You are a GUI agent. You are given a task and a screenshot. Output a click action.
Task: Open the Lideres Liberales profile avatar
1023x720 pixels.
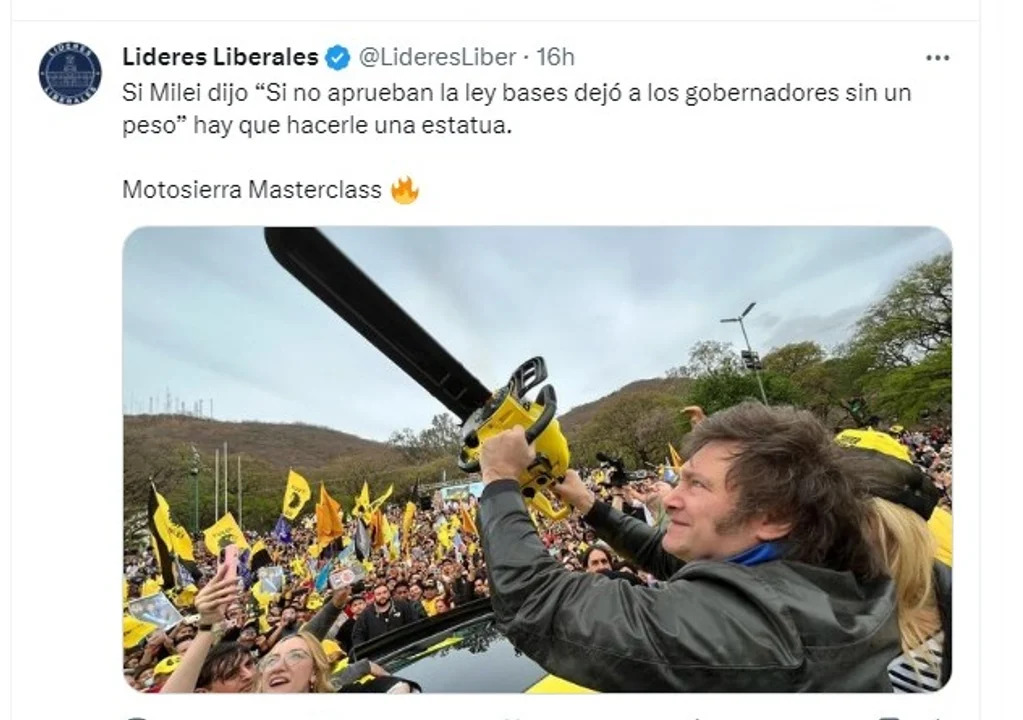(70, 73)
